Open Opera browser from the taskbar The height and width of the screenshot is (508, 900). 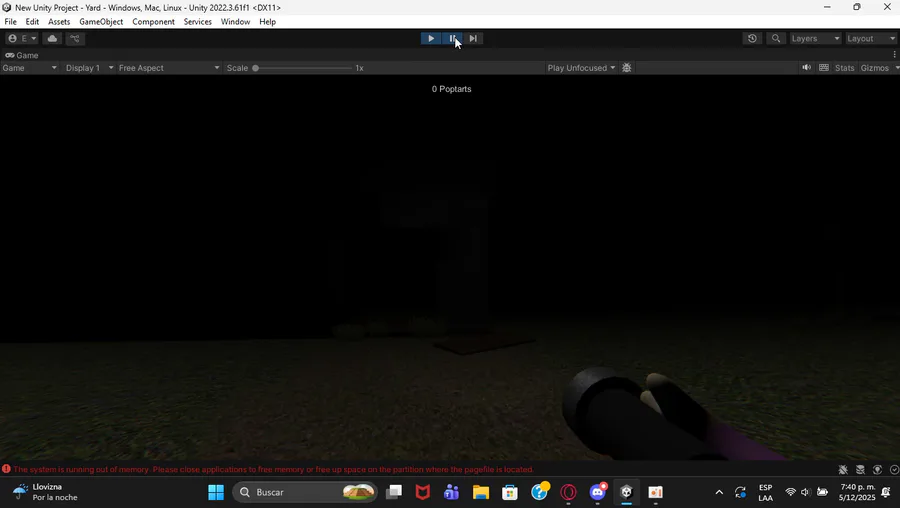click(568, 492)
